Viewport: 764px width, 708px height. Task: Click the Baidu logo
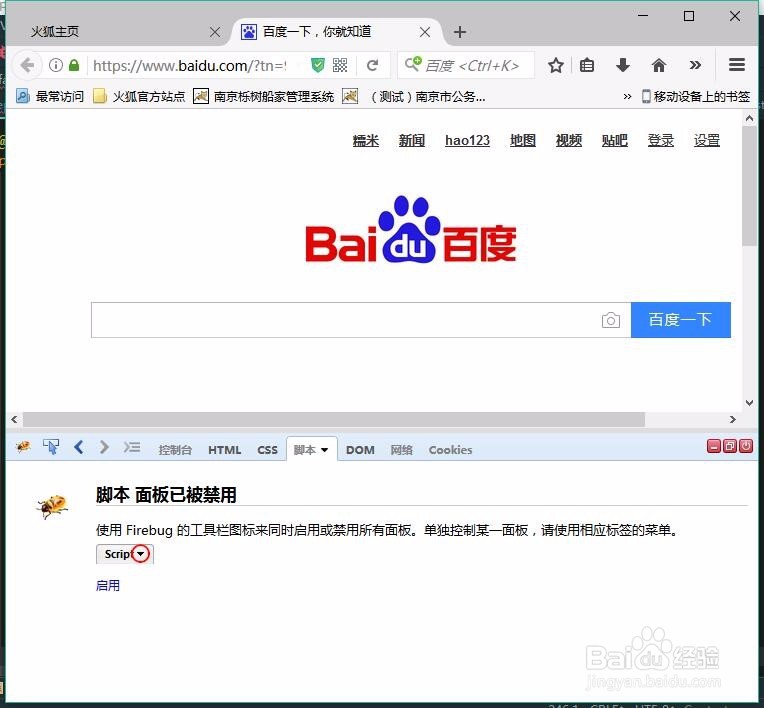click(411, 229)
